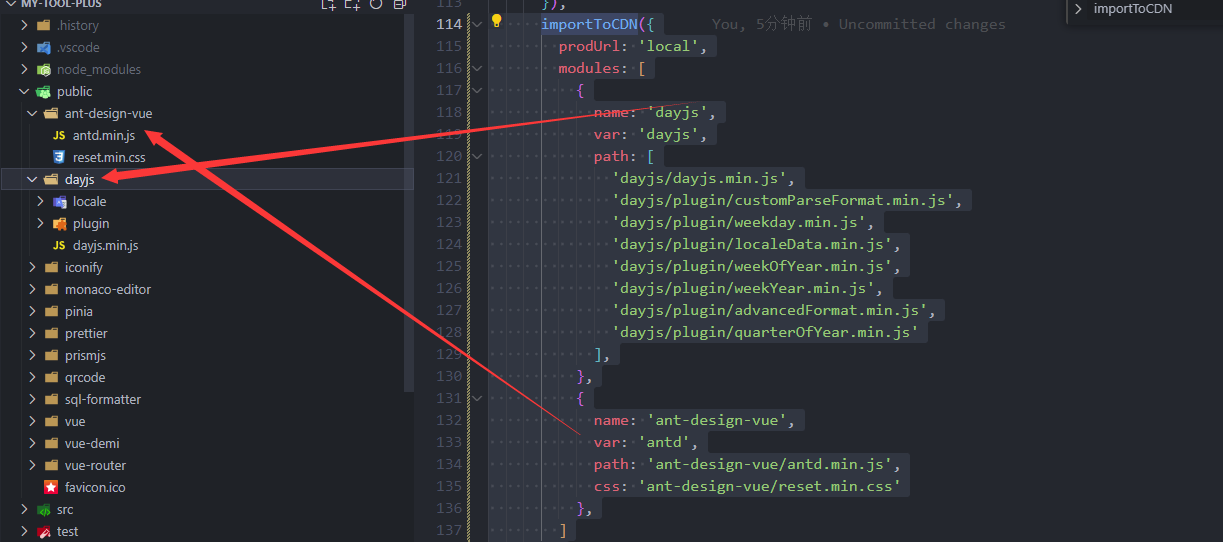Fold the ant-design-vue object at line 131

pos(476,398)
